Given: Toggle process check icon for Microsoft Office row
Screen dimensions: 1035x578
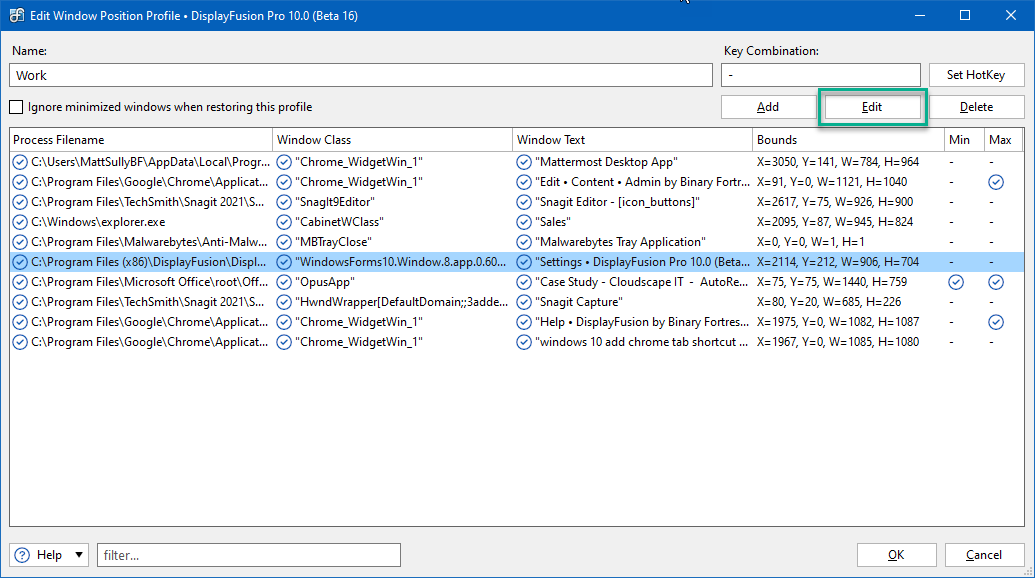Looking at the screenshot, I should click(20, 282).
